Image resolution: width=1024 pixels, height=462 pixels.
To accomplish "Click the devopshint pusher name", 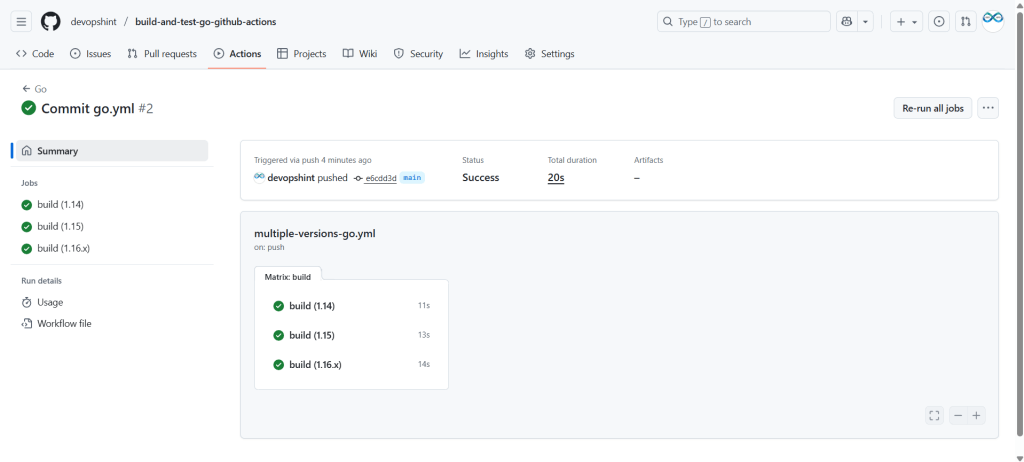I will [x=291, y=178].
